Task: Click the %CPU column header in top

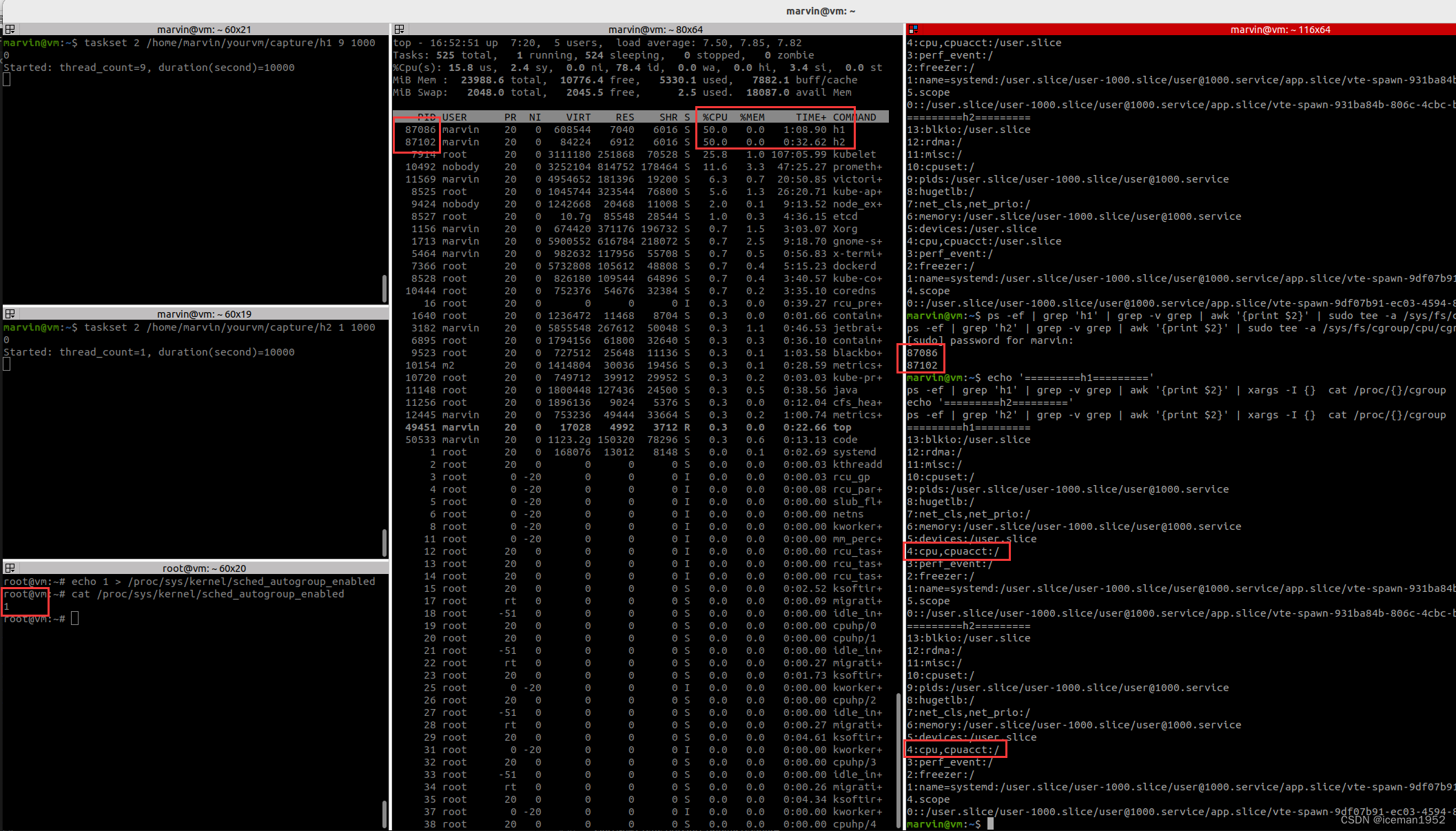Action: click(x=715, y=117)
